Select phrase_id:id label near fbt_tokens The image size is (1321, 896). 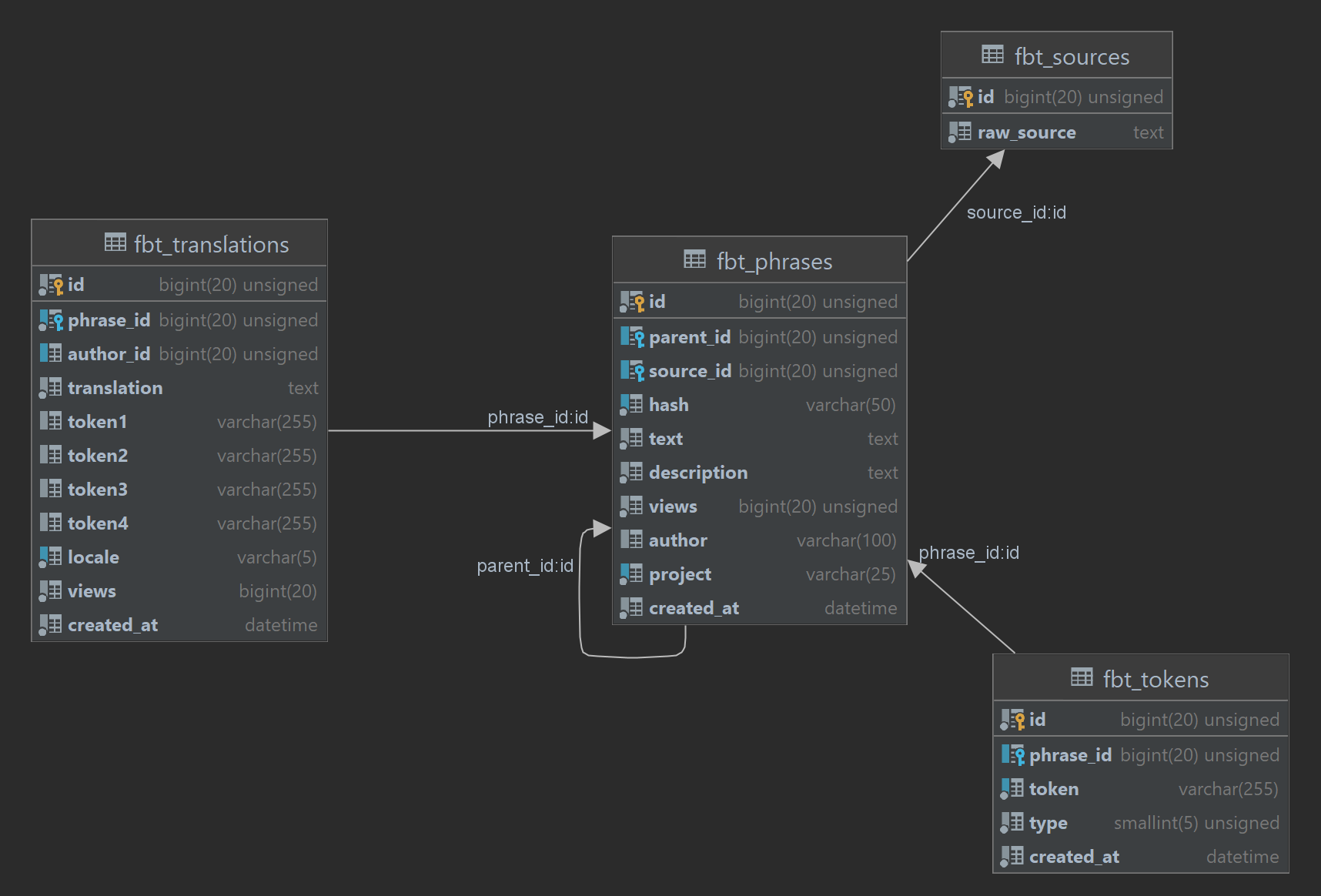[968, 553]
